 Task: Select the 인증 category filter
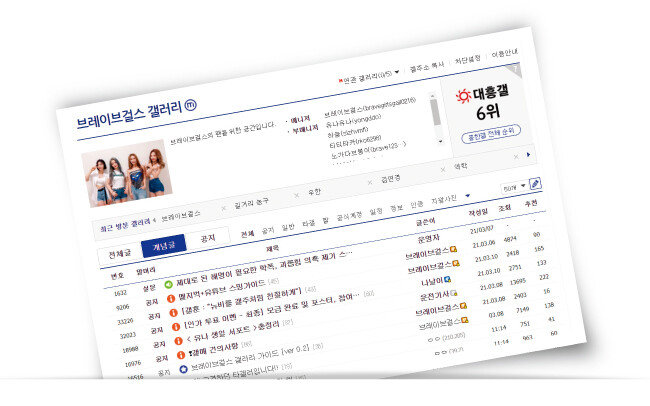[417, 204]
